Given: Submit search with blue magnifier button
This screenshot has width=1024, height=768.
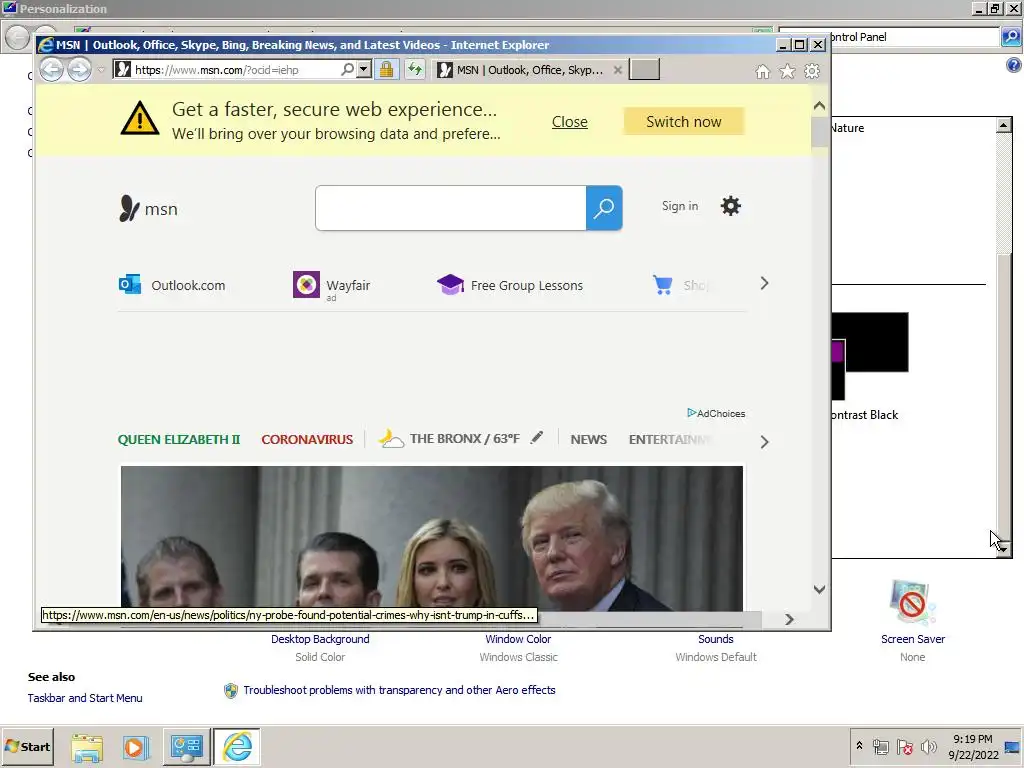Looking at the screenshot, I should [604, 208].
